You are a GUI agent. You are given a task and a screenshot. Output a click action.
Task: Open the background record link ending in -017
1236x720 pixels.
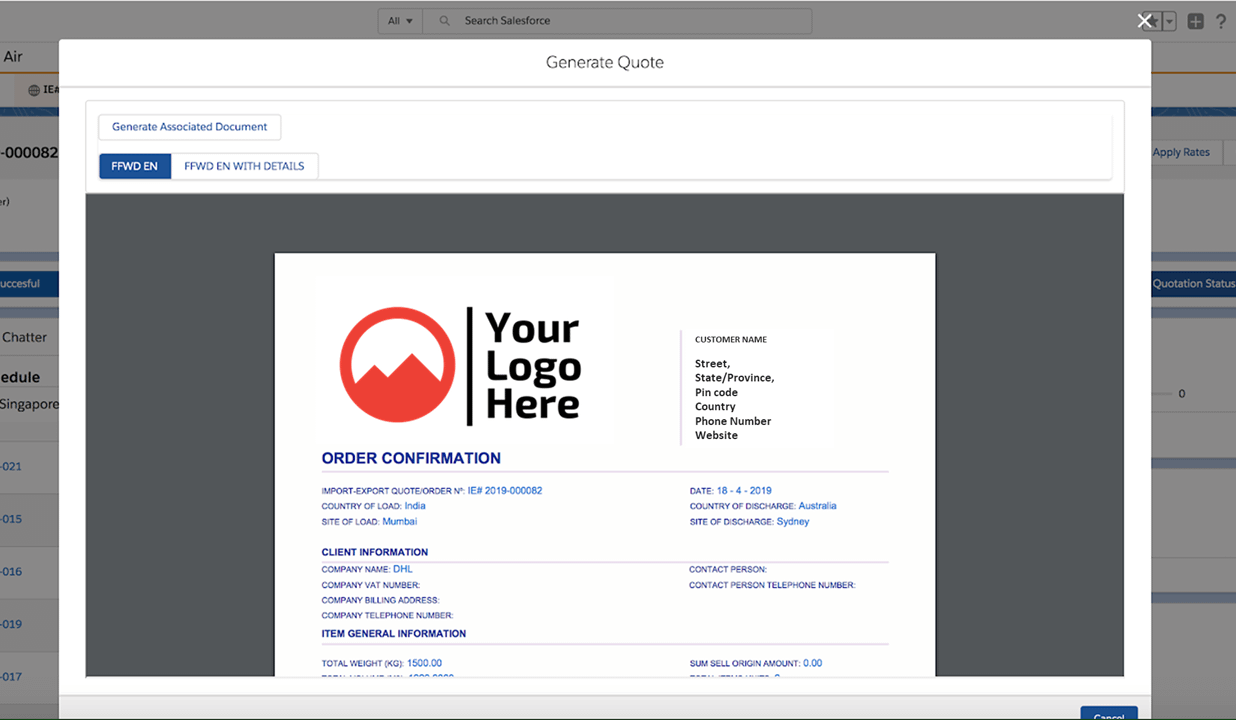[11, 677]
